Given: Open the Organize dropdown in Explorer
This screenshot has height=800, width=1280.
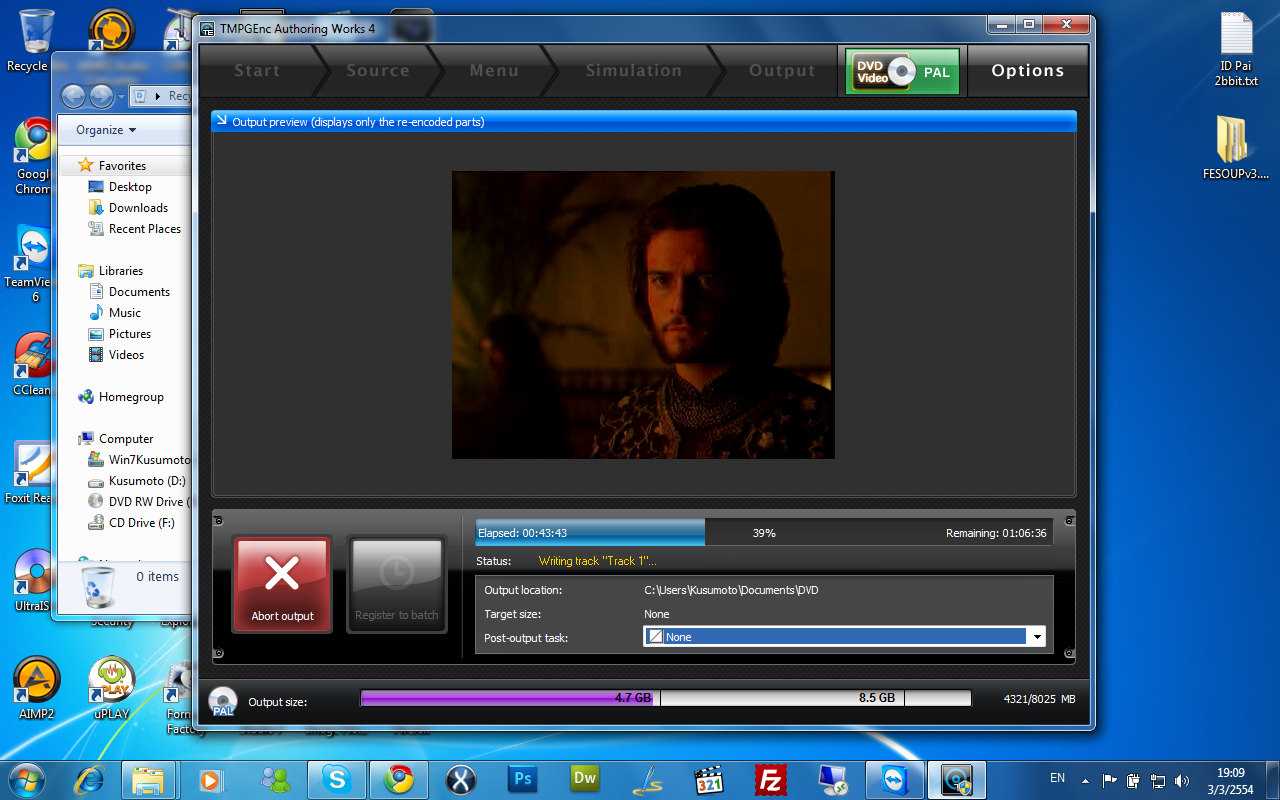Looking at the screenshot, I should click(106, 130).
